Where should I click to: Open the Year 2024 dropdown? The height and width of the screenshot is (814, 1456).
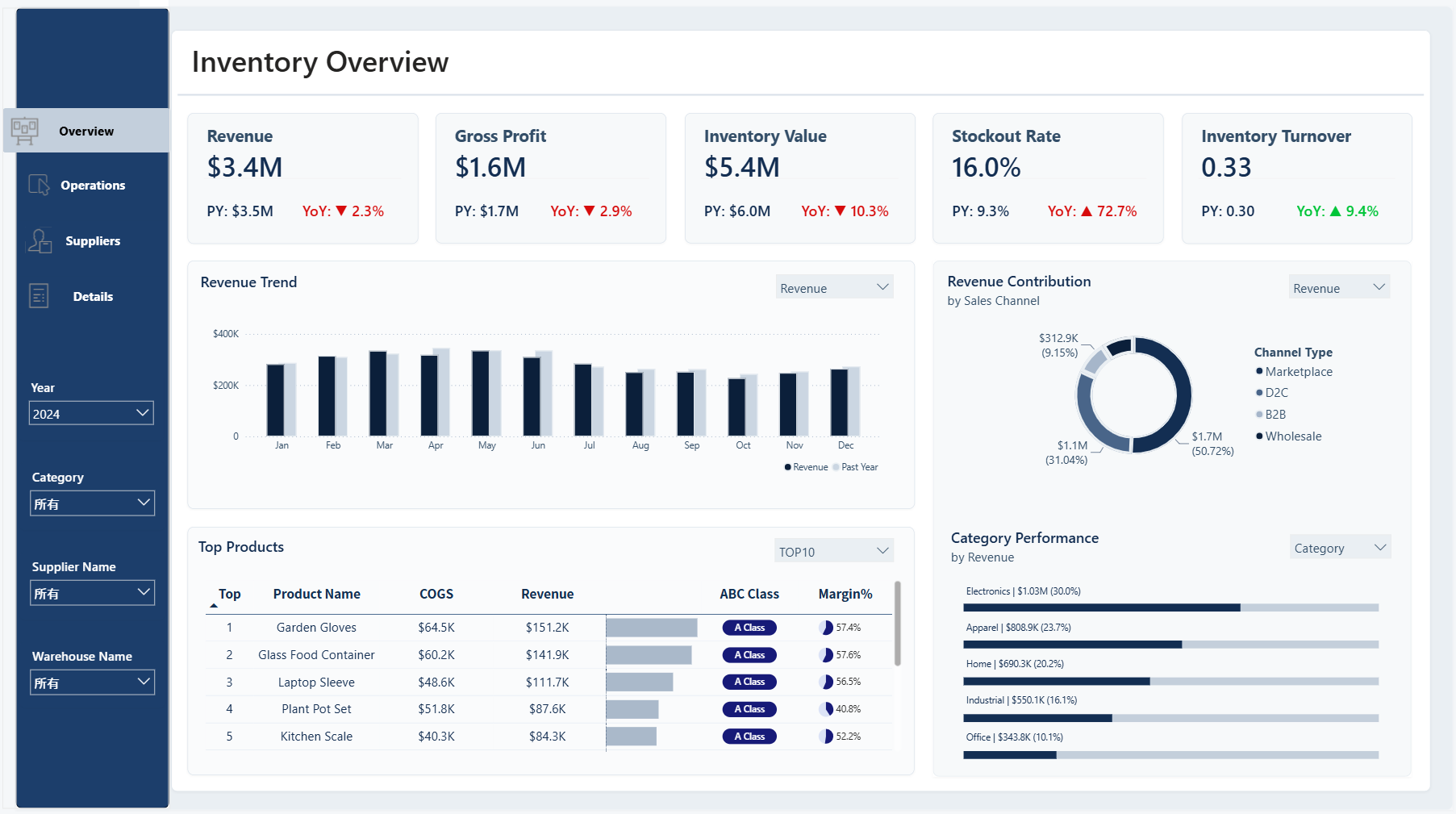[x=91, y=413]
